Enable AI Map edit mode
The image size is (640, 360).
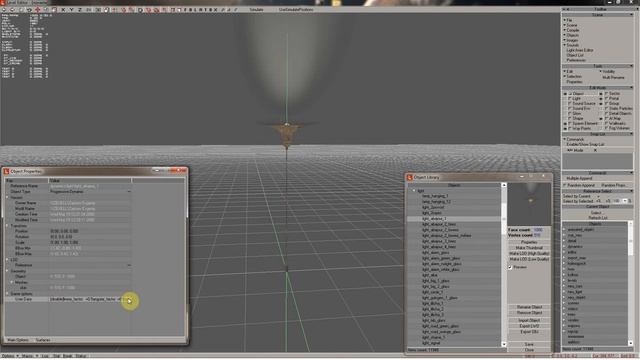613,118
